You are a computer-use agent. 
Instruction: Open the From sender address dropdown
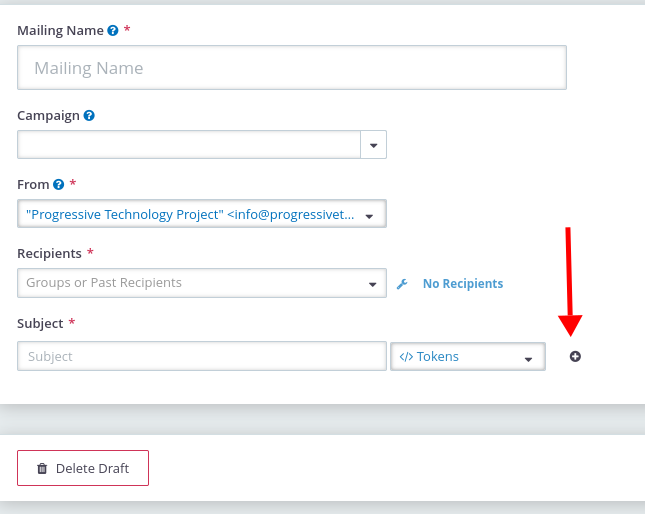pyautogui.click(x=202, y=214)
